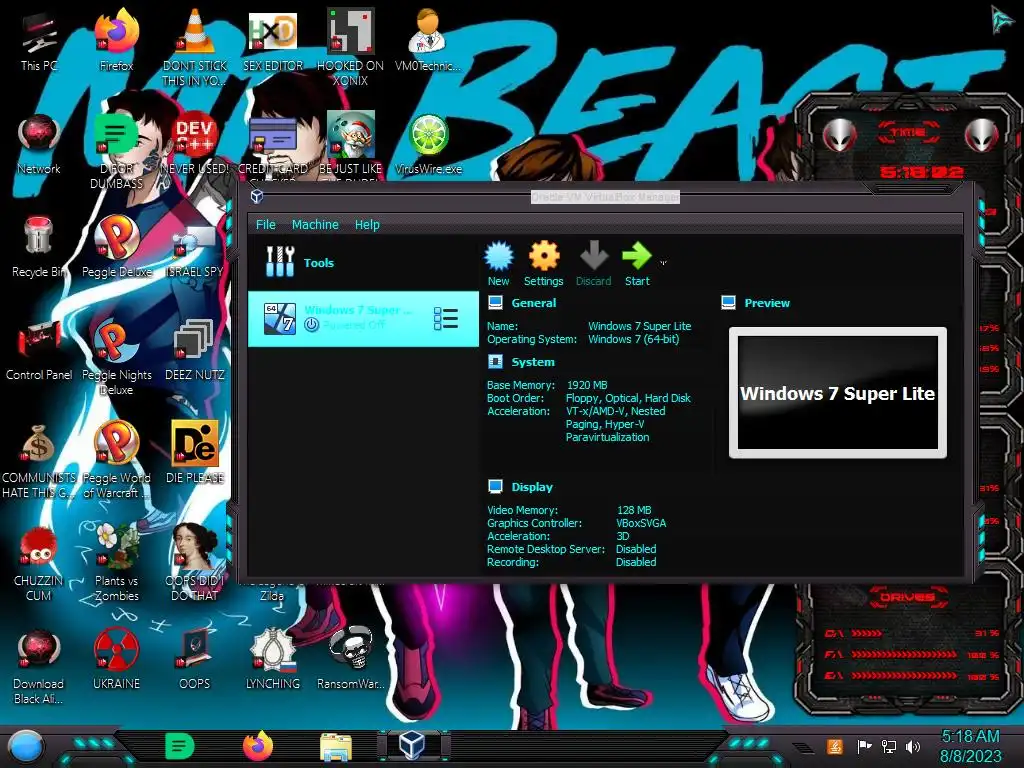Viewport: 1024px width, 768px height.
Task: Select the Windows 7 Super VM row
Action: 363,319
